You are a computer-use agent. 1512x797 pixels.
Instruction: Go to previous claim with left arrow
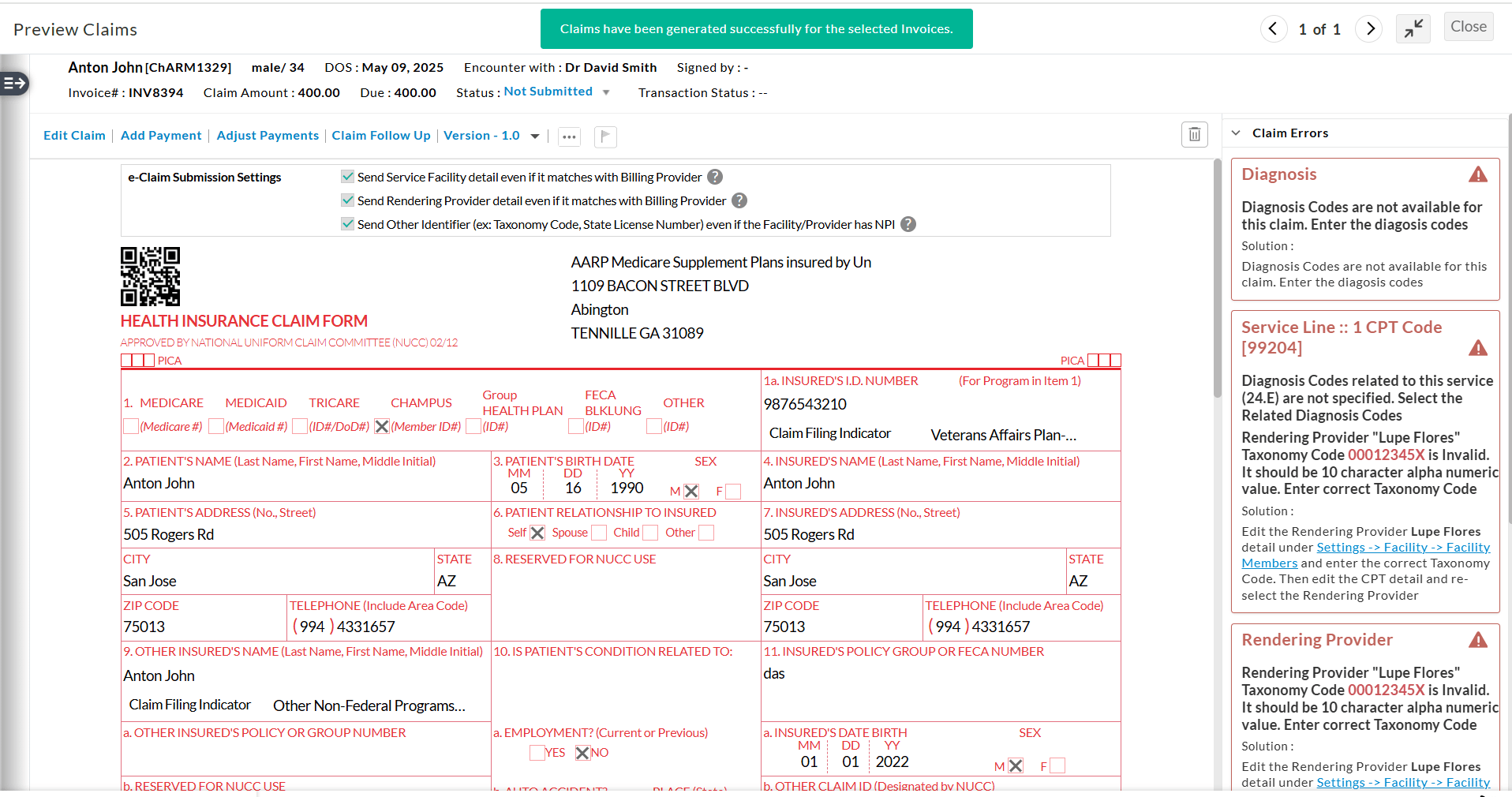click(x=1274, y=28)
